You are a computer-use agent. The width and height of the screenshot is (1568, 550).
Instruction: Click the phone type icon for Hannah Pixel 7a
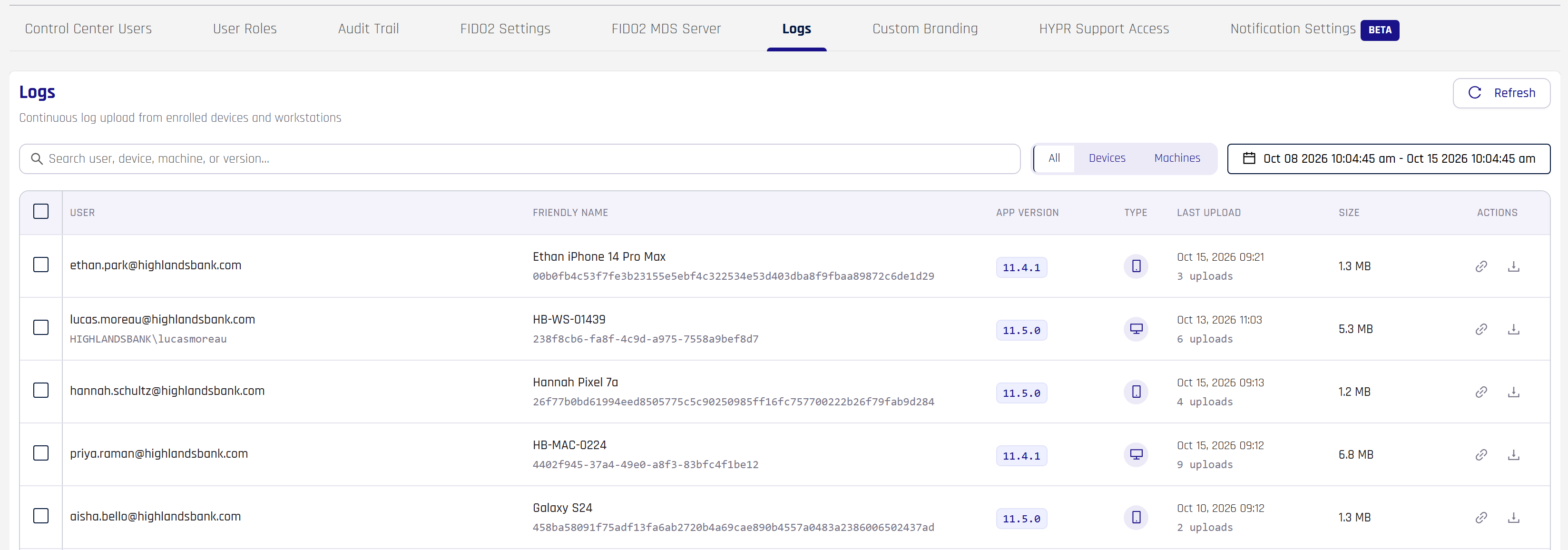point(1136,392)
